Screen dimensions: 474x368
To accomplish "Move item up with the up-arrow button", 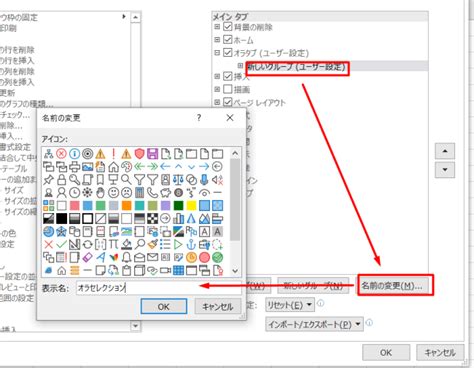I will click(x=445, y=151).
